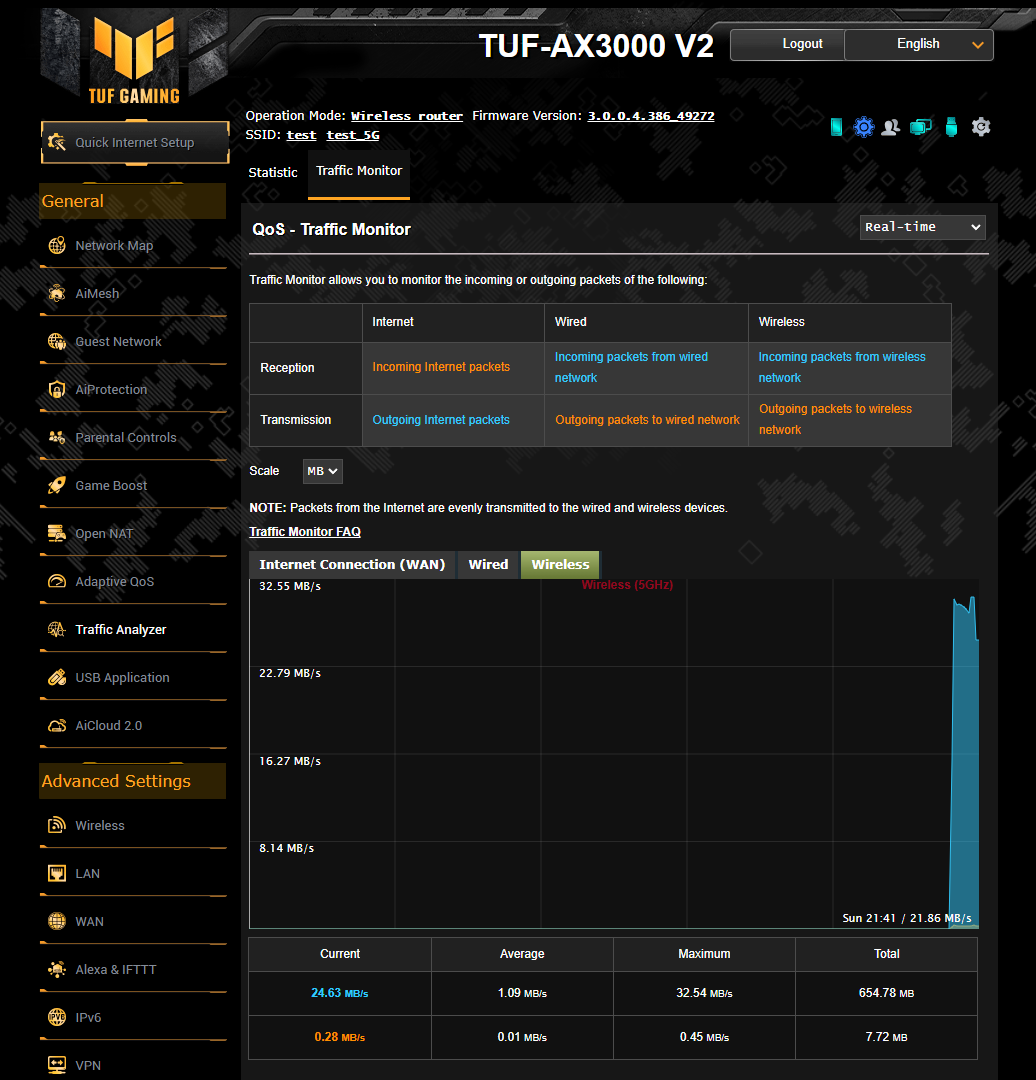The height and width of the screenshot is (1080, 1036).
Task: Click the Adaptive QoS gauge icon
Action: click(x=56, y=581)
